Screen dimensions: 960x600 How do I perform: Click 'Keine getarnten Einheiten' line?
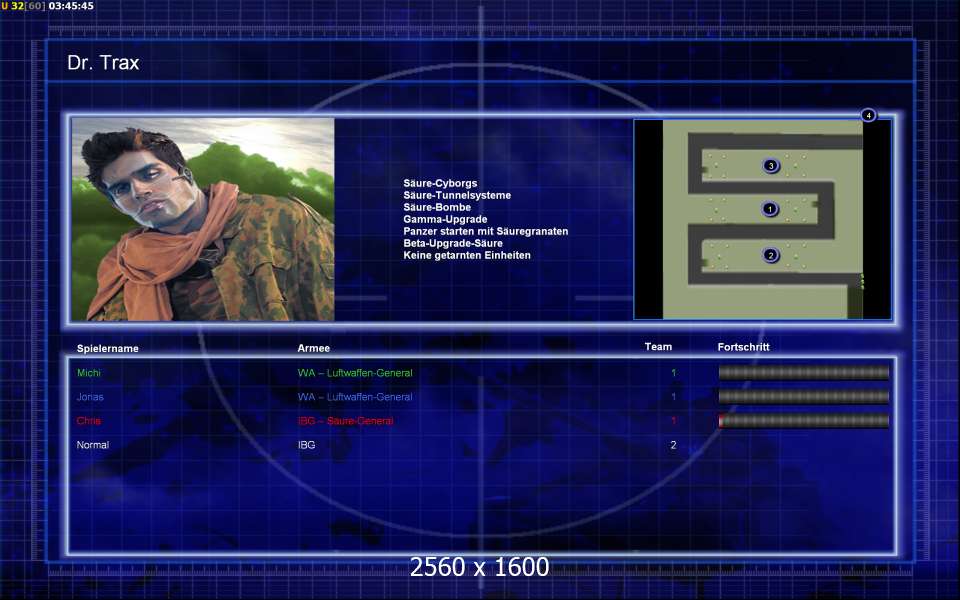467,255
